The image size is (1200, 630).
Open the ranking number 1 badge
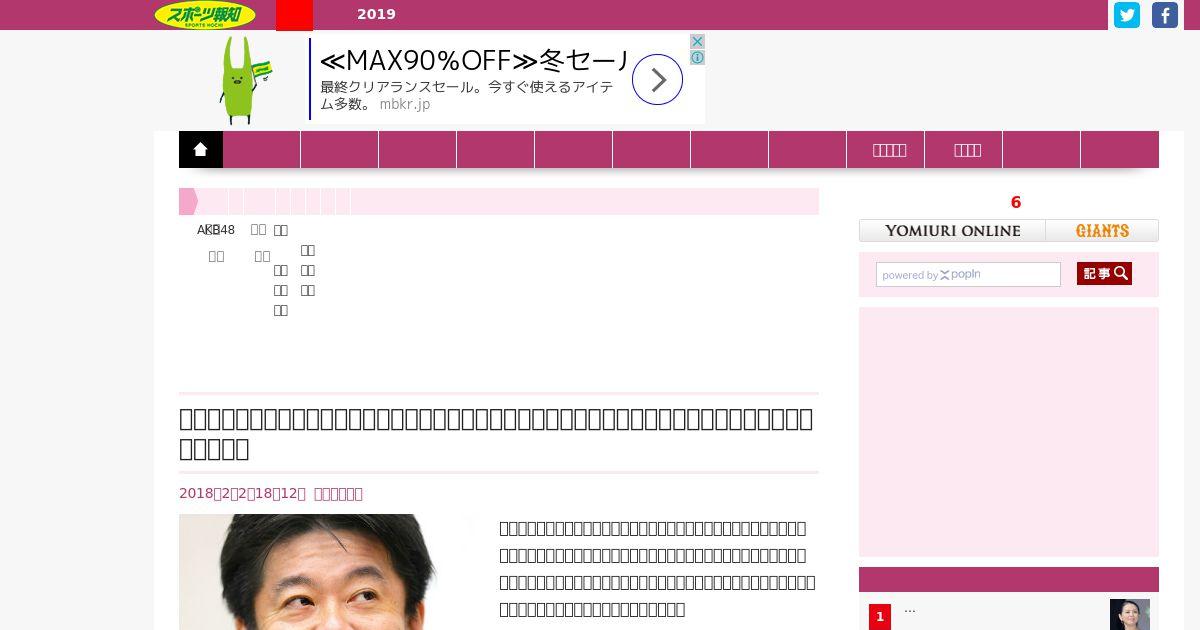point(880,617)
